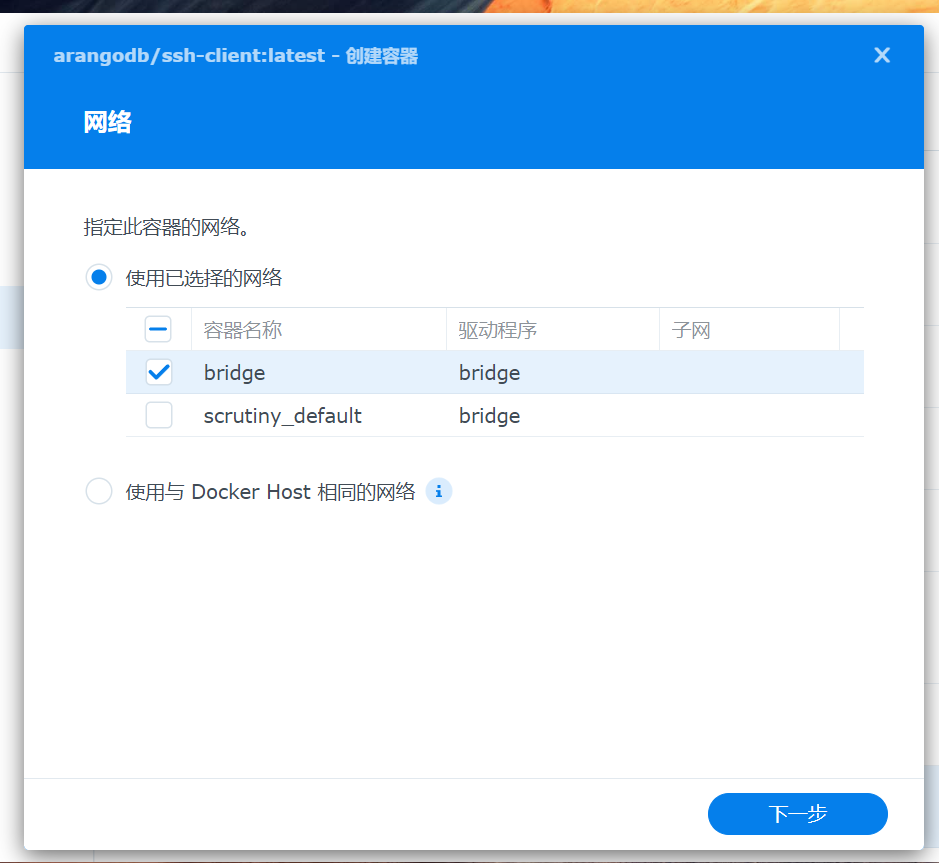The height and width of the screenshot is (863, 939).
Task: Select the scrutiny_default network name cell
Action: pos(283,416)
